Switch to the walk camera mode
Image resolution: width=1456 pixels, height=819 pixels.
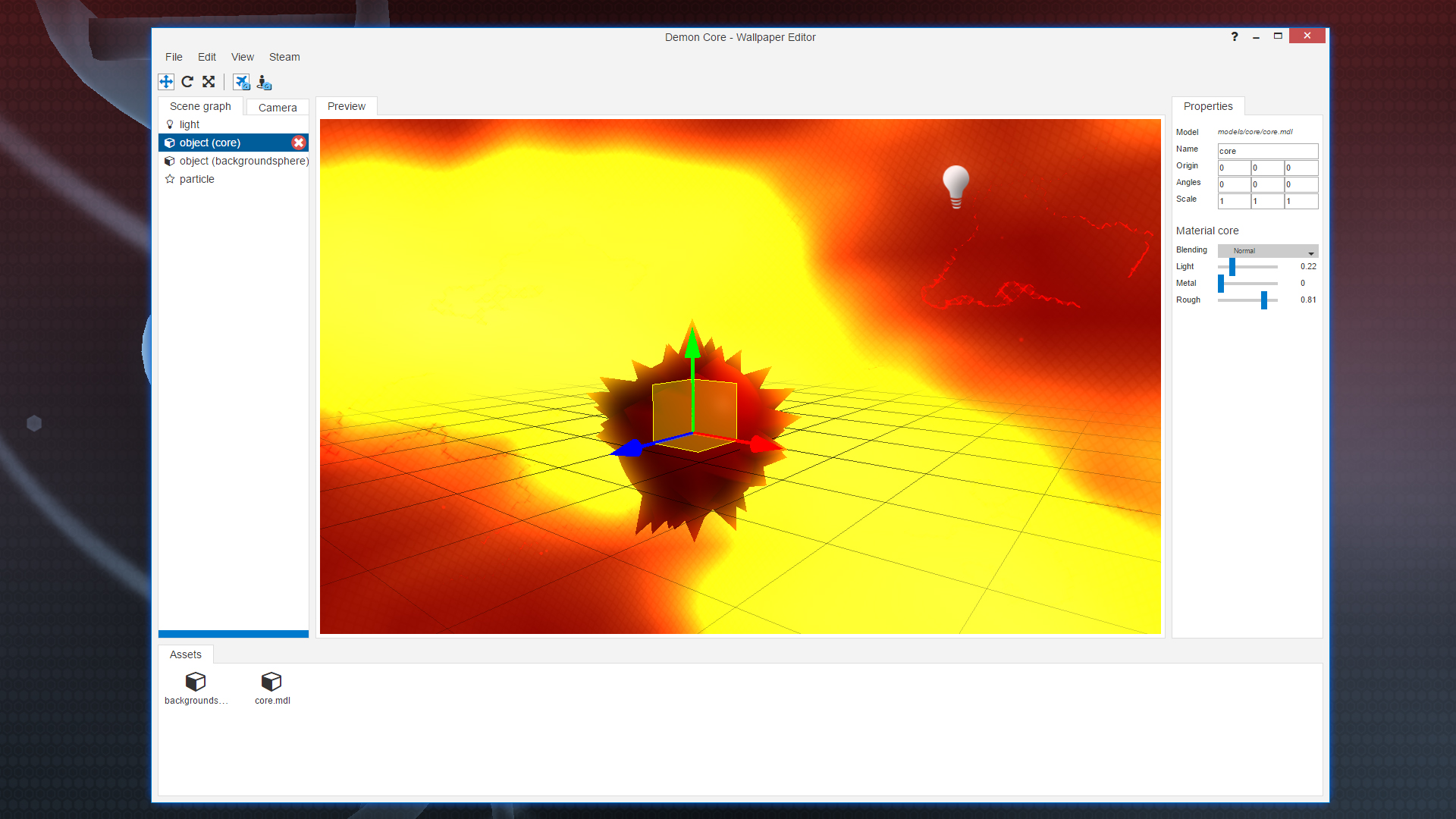tap(264, 82)
